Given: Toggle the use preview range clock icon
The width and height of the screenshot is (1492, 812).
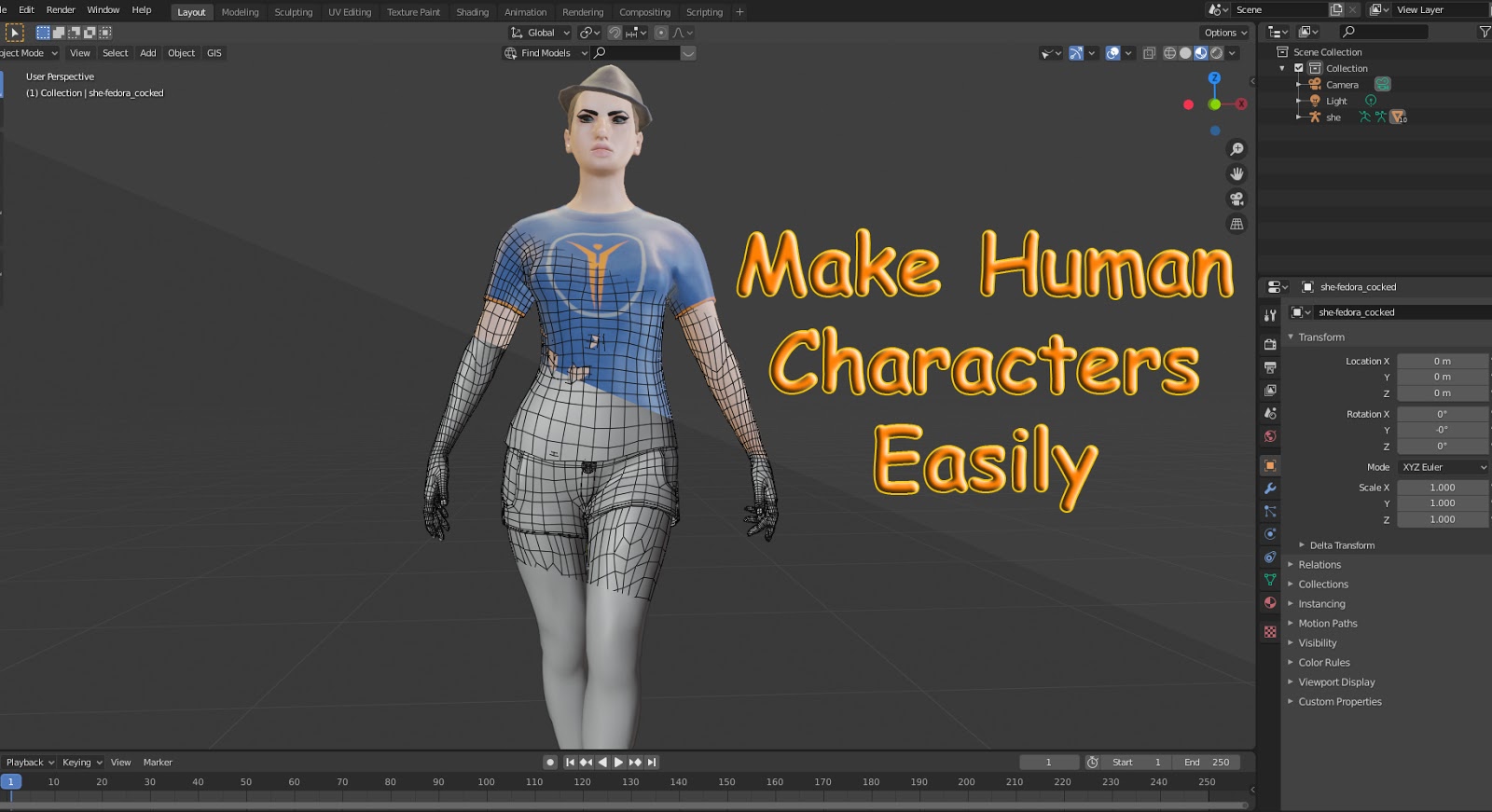Looking at the screenshot, I should point(1093,763).
